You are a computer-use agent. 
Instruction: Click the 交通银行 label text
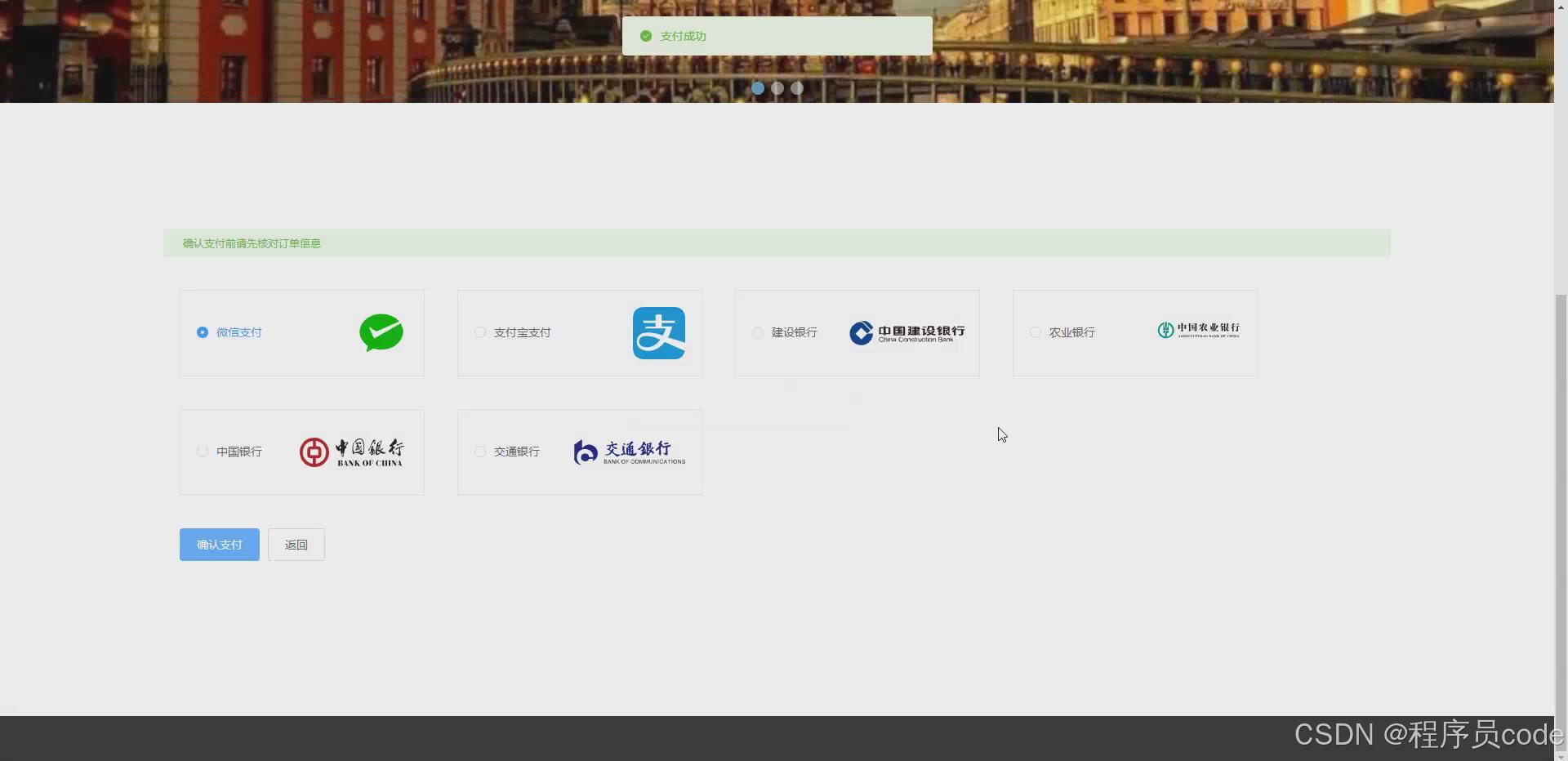[517, 452]
